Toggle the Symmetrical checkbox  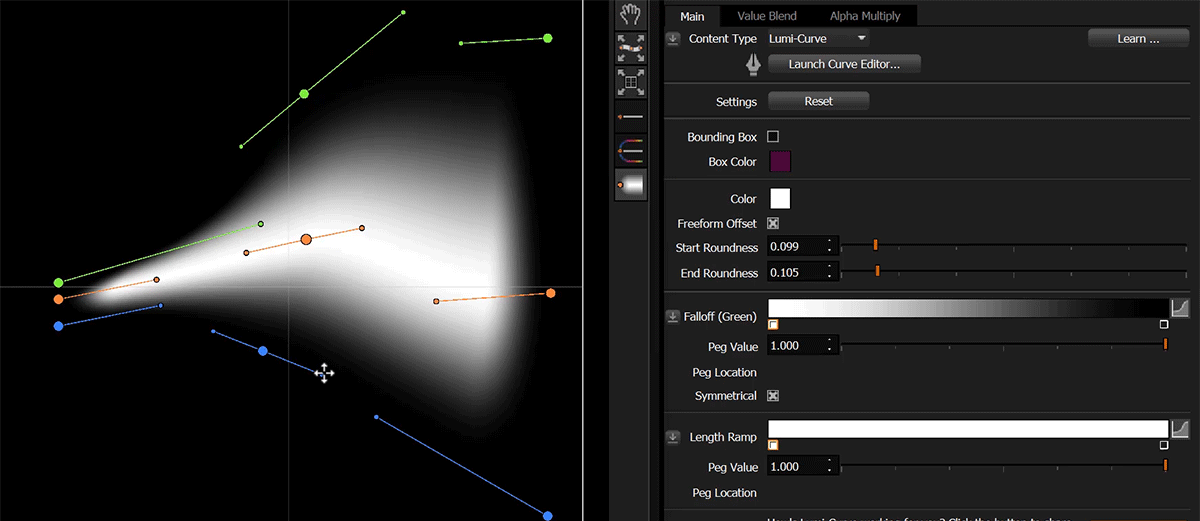[x=773, y=396]
